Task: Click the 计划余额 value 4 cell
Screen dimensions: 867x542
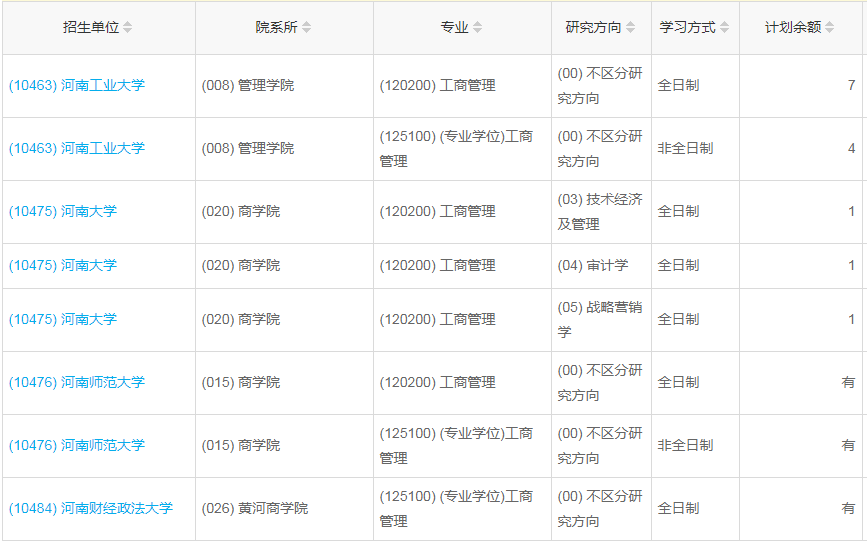Action: [x=851, y=149]
